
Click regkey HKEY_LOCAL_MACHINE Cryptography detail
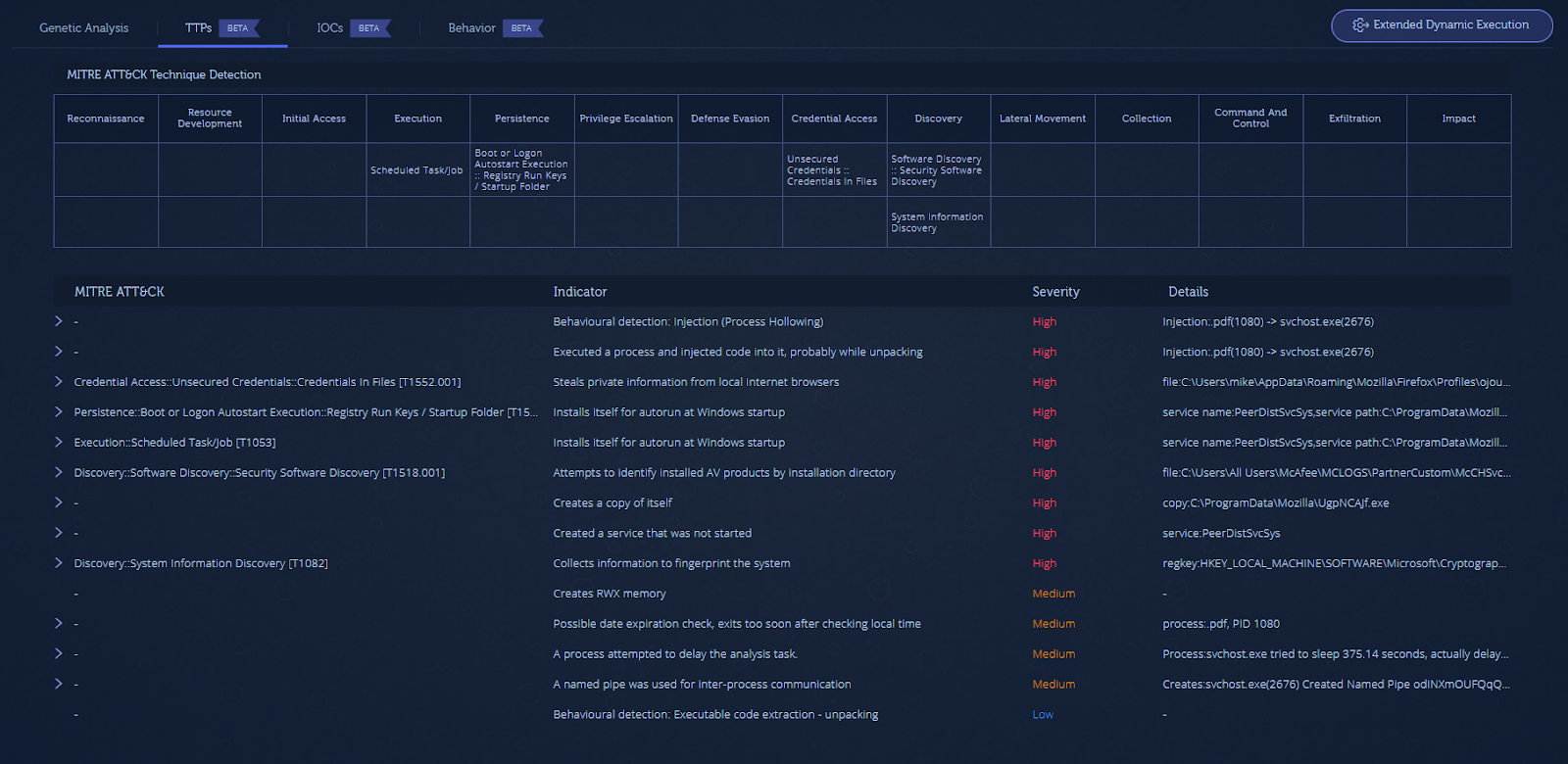click(x=1335, y=563)
